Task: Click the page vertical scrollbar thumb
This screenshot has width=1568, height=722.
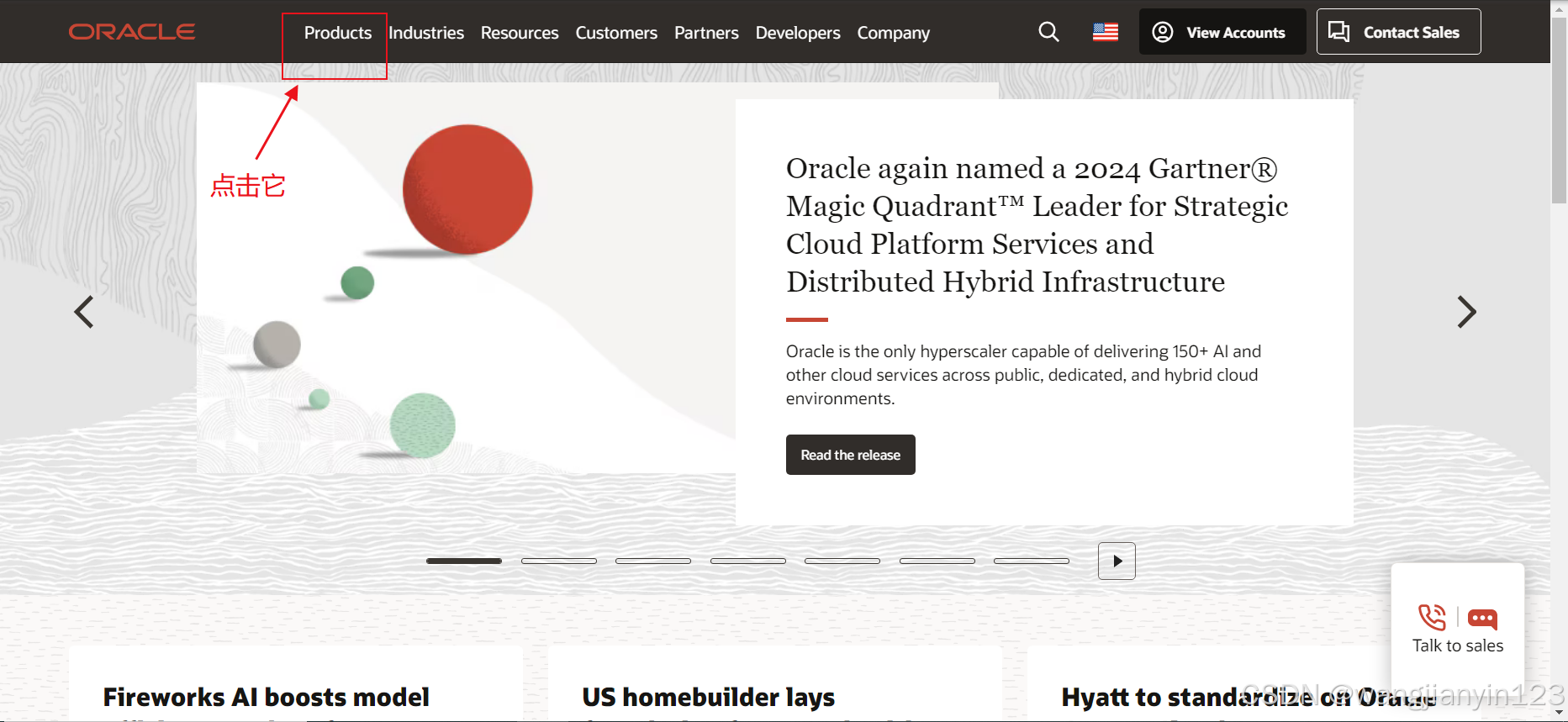Action: point(1560,109)
